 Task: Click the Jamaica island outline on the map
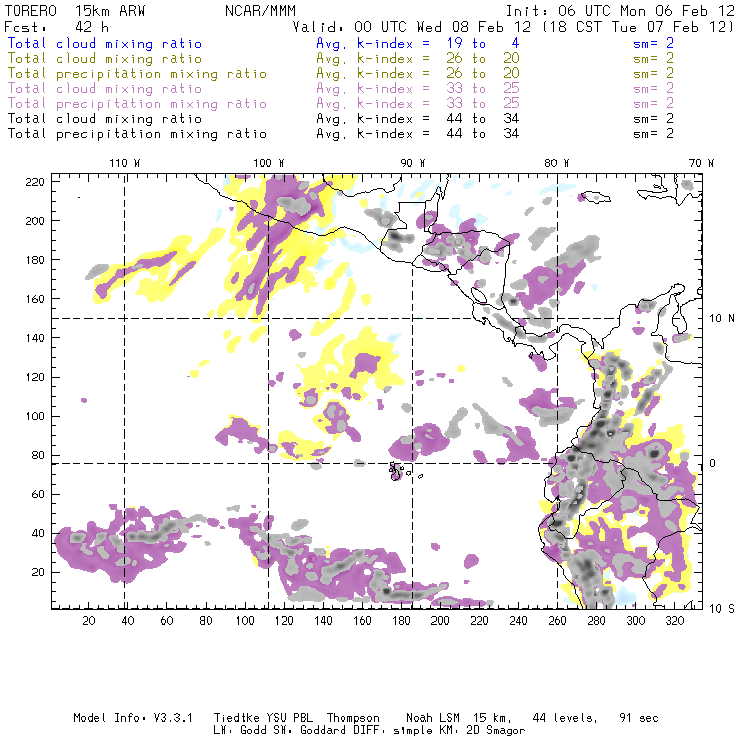click(x=596, y=197)
